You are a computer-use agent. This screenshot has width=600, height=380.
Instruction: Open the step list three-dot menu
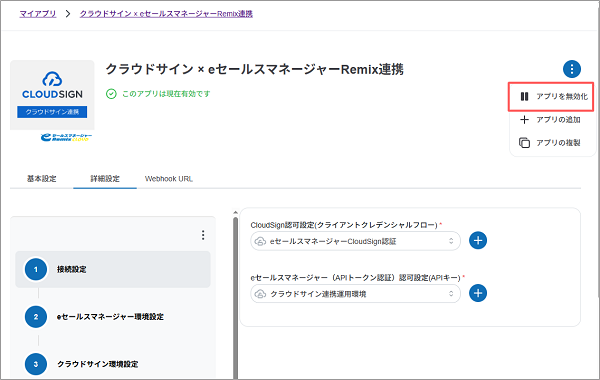tap(203, 235)
